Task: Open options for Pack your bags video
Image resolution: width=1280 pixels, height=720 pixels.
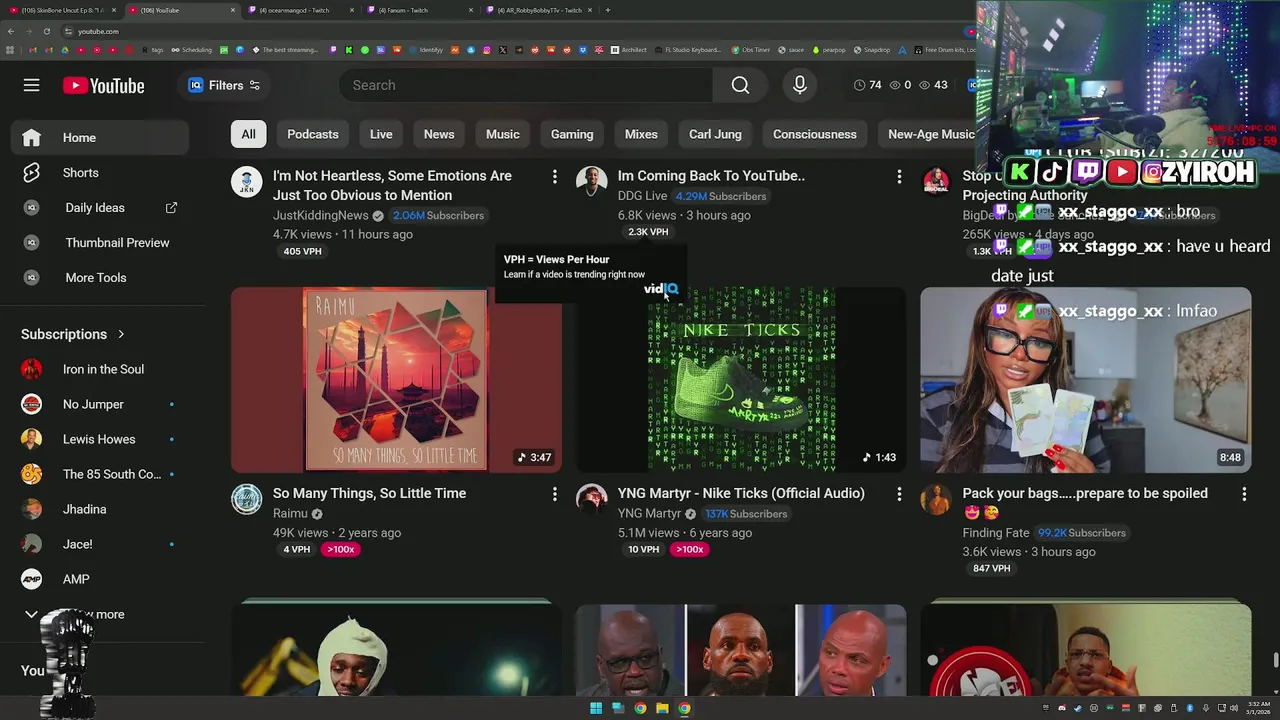Action: 1244,494
